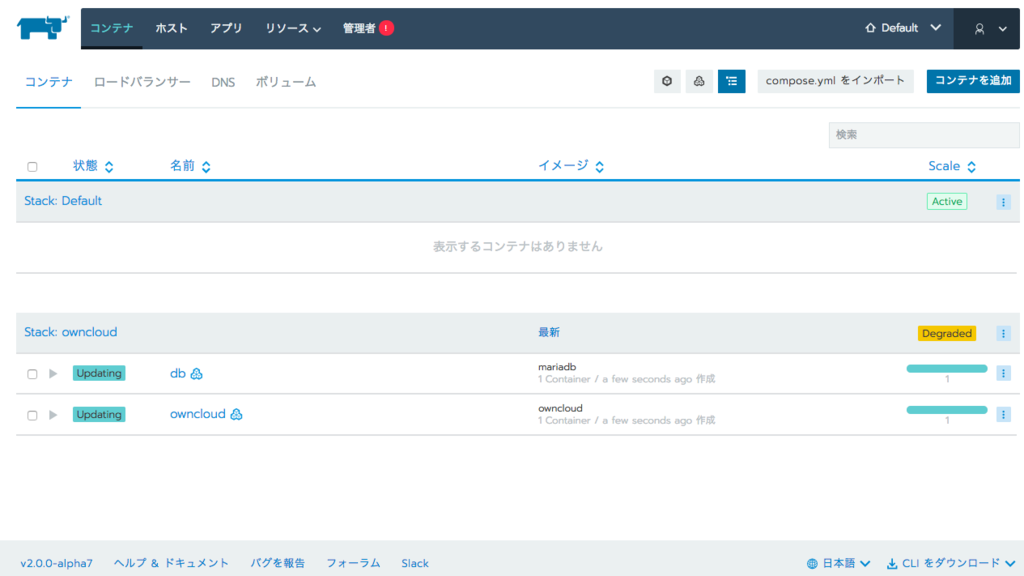Sort by Scale column

(x=952, y=166)
